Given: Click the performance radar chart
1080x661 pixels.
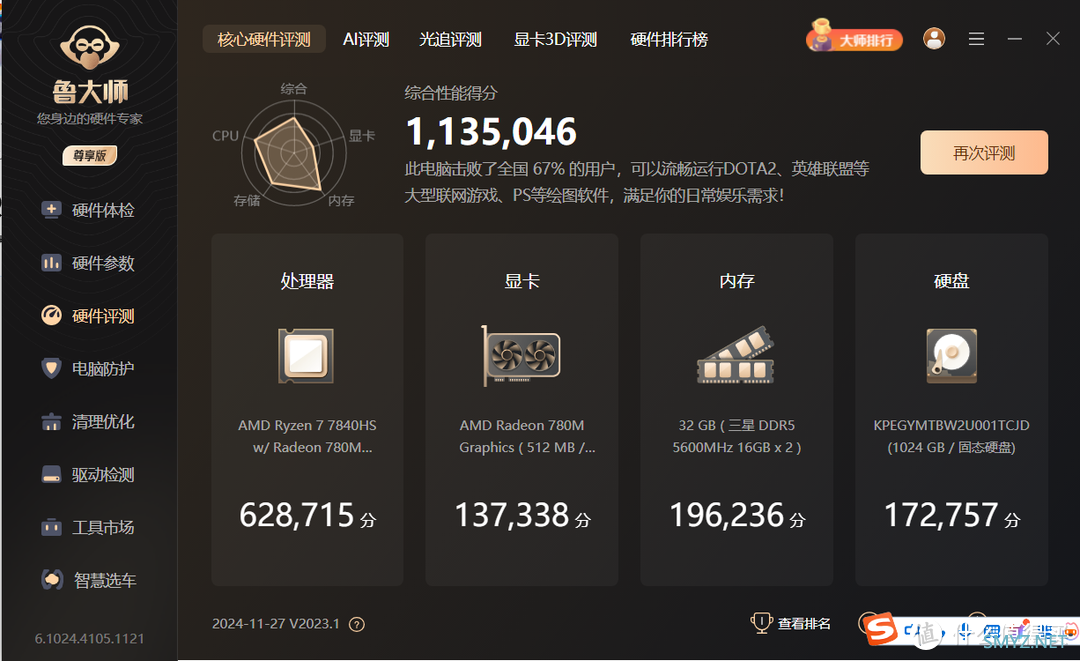Looking at the screenshot, I should 293,153.
